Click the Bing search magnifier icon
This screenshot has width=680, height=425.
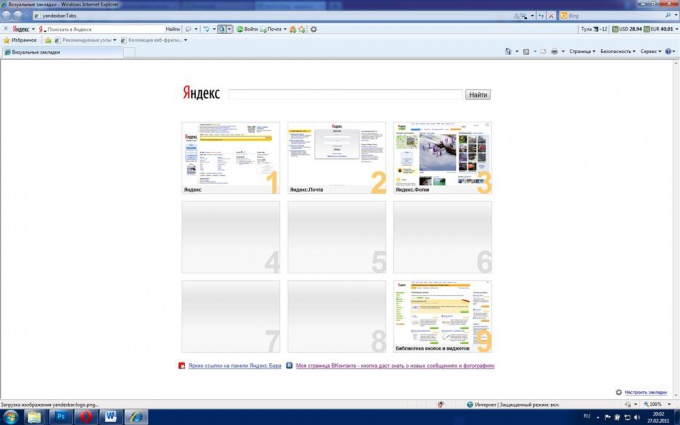click(x=668, y=16)
